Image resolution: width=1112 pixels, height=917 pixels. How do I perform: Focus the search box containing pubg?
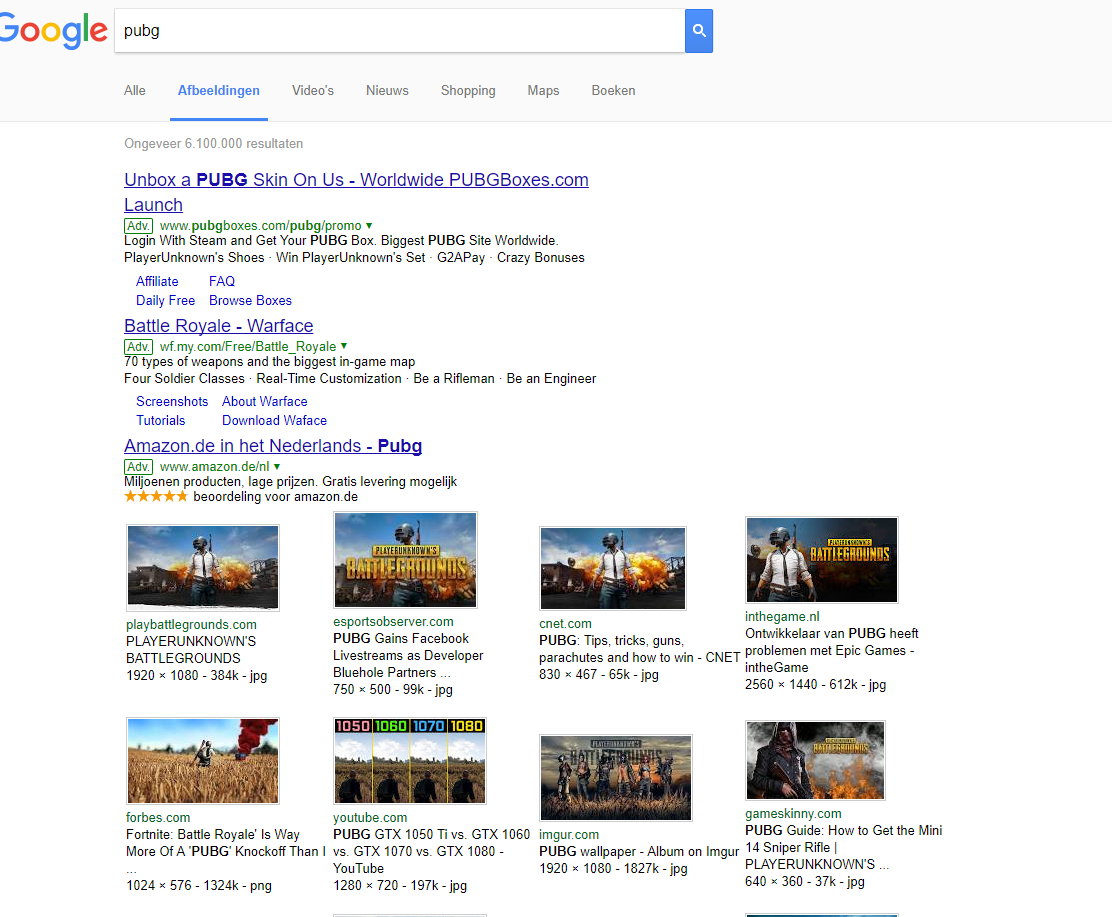point(399,30)
